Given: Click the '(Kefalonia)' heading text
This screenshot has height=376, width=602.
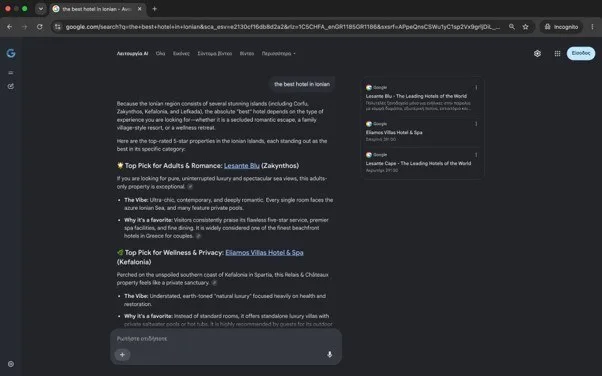Looking at the screenshot, I should click(134, 262).
